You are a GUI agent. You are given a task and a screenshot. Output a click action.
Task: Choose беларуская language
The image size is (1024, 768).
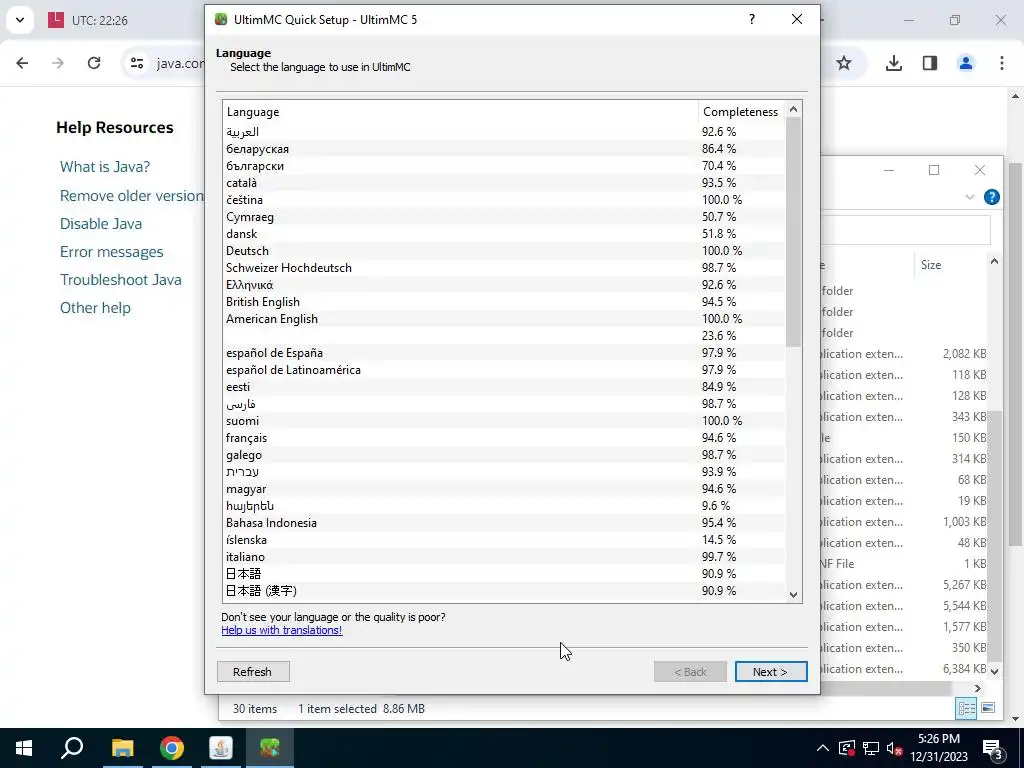(504, 149)
